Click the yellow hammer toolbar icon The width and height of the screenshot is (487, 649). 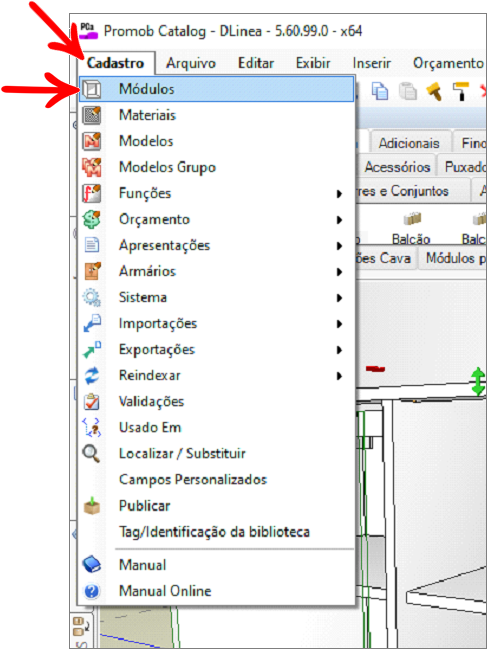click(434, 91)
